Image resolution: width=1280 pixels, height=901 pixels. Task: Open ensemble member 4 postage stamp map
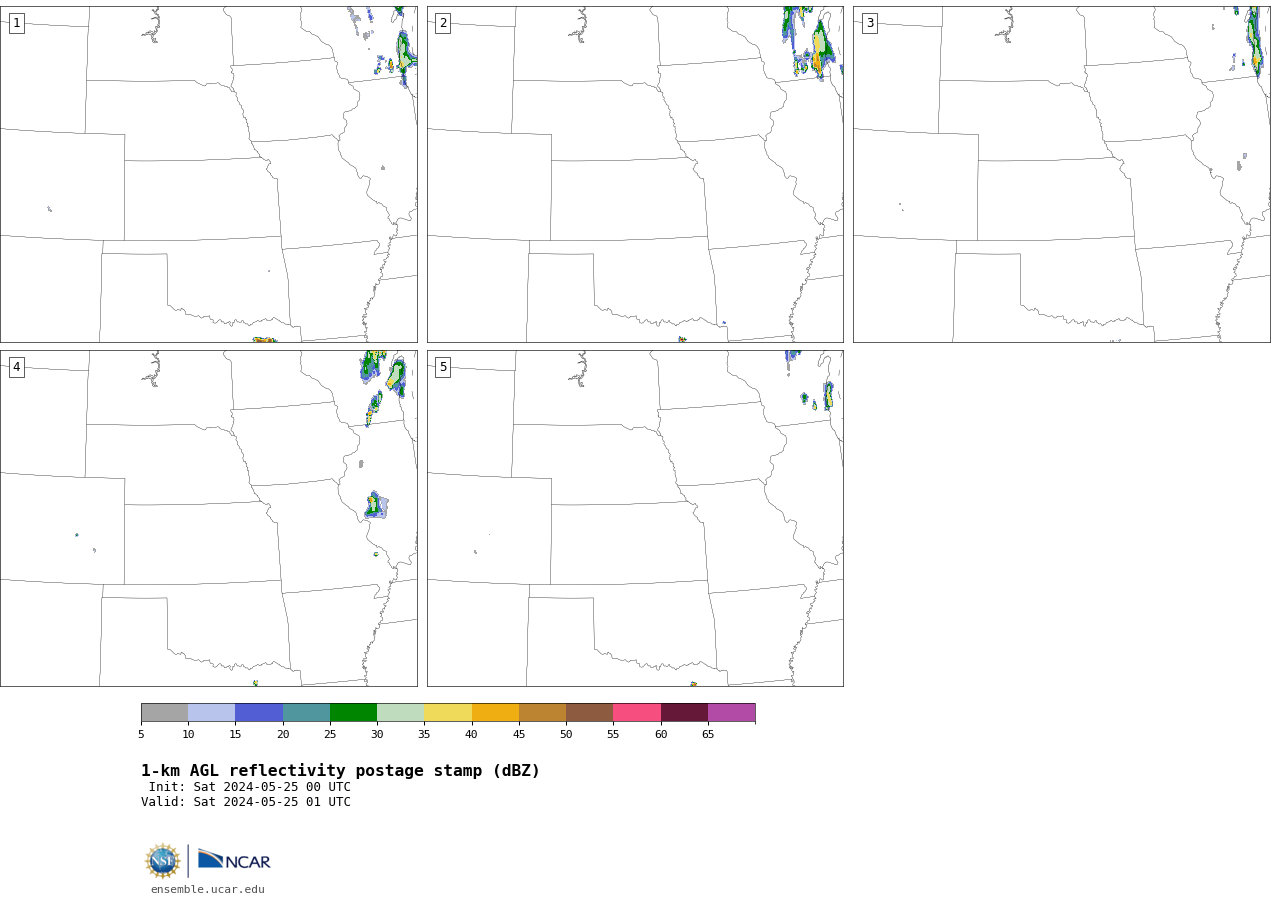208,518
